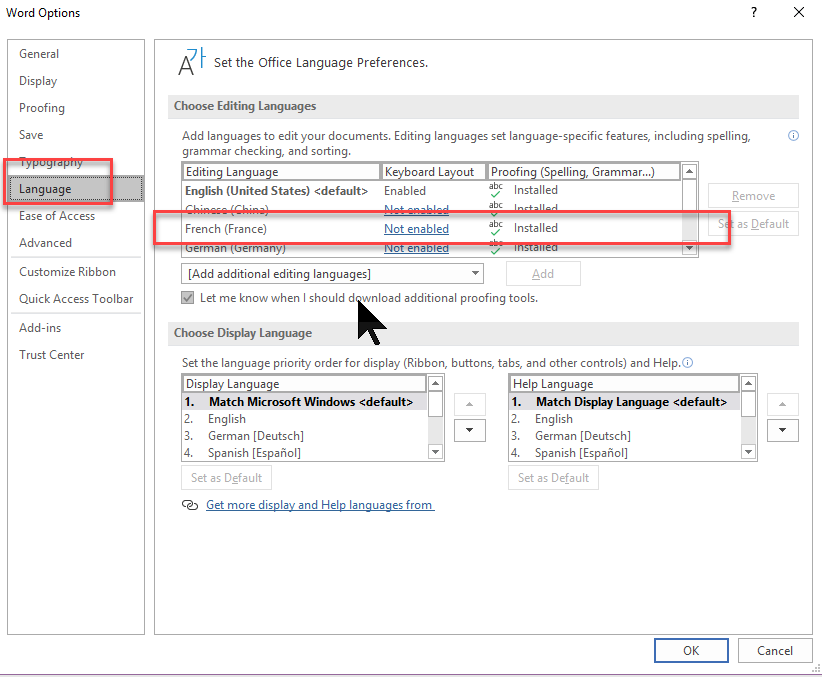Viewport: 822px width, 677px height.
Task: Click the Proofing (Spelling, Grammar...) column header
Action: point(583,171)
